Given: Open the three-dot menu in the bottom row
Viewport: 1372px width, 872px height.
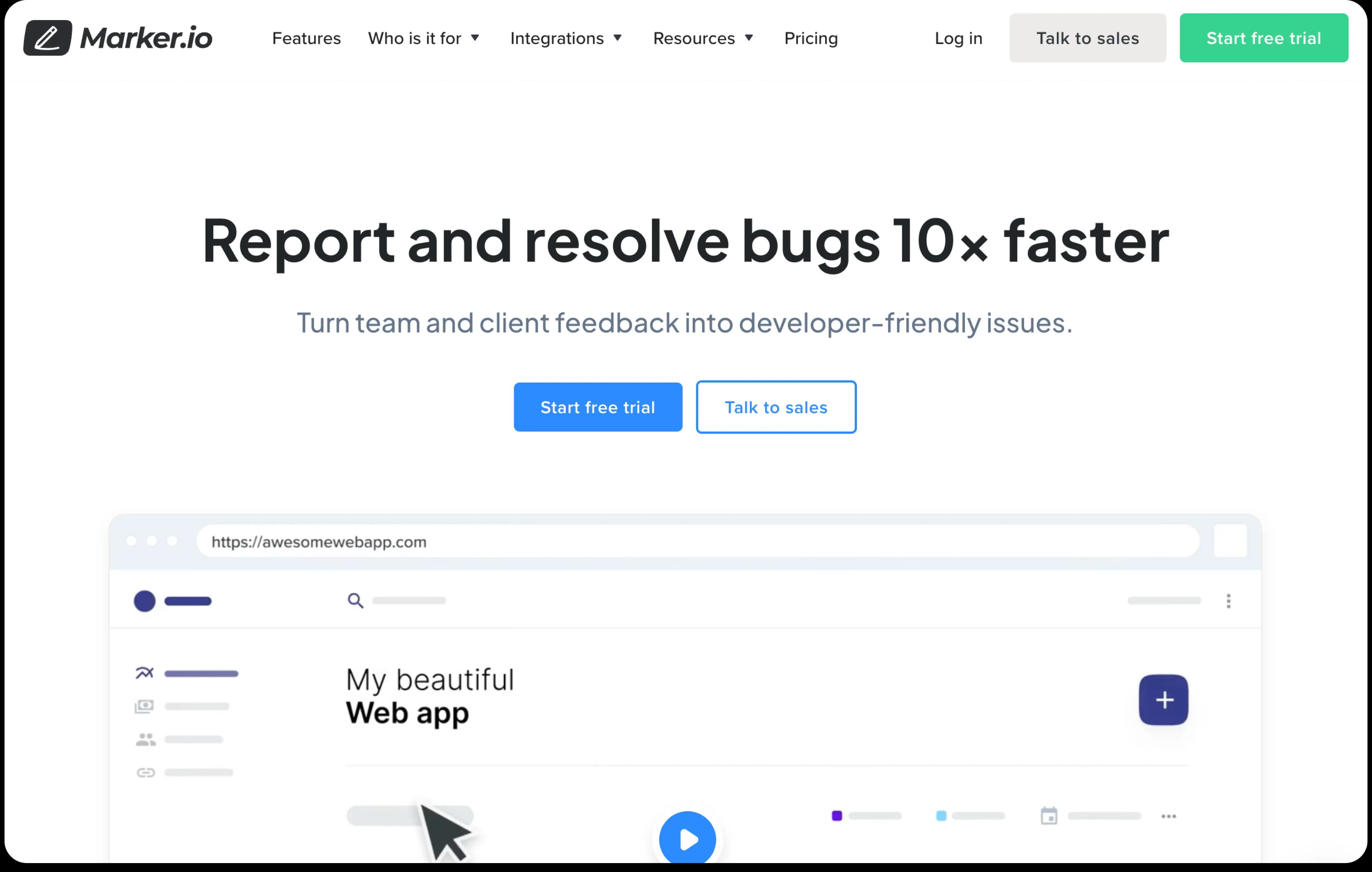Looking at the screenshot, I should (1169, 816).
